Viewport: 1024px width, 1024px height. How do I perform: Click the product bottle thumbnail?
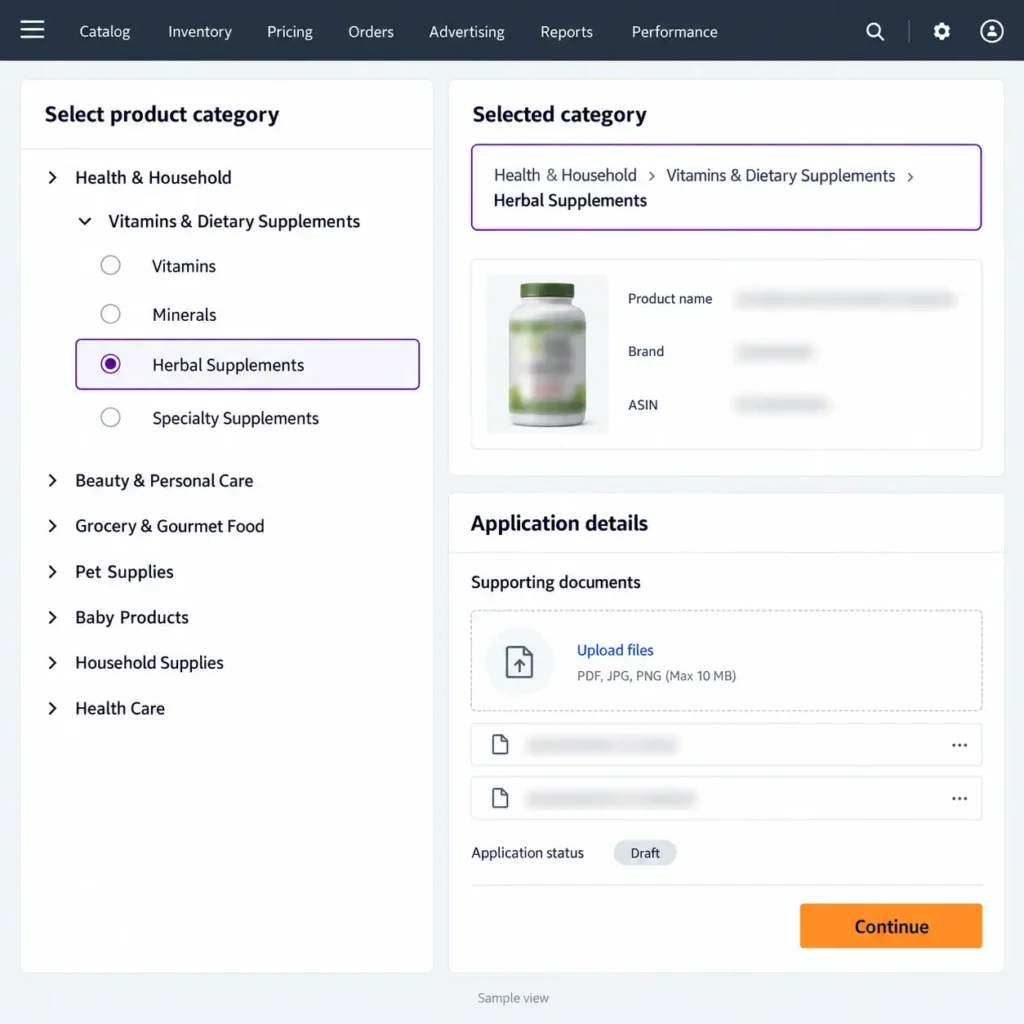(547, 354)
